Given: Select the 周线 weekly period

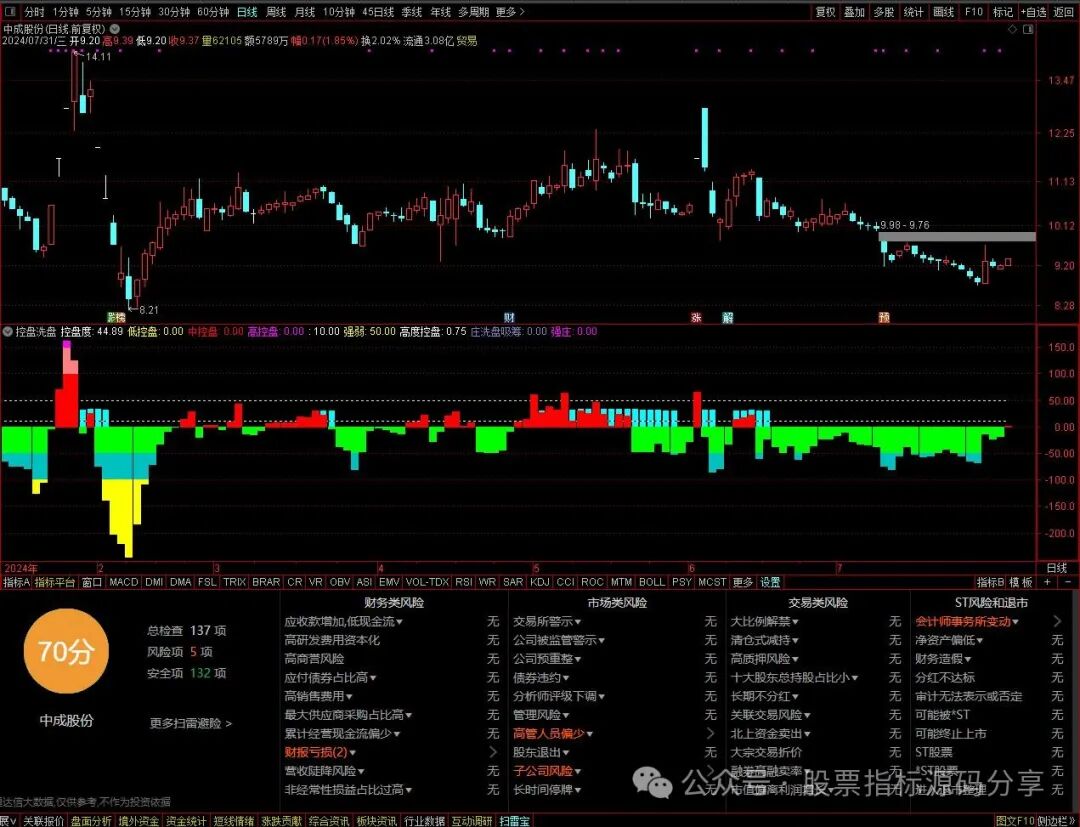Looking at the screenshot, I should point(276,12).
